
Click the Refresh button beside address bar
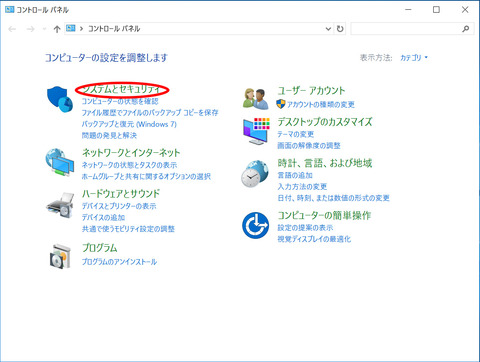coord(340,29)
